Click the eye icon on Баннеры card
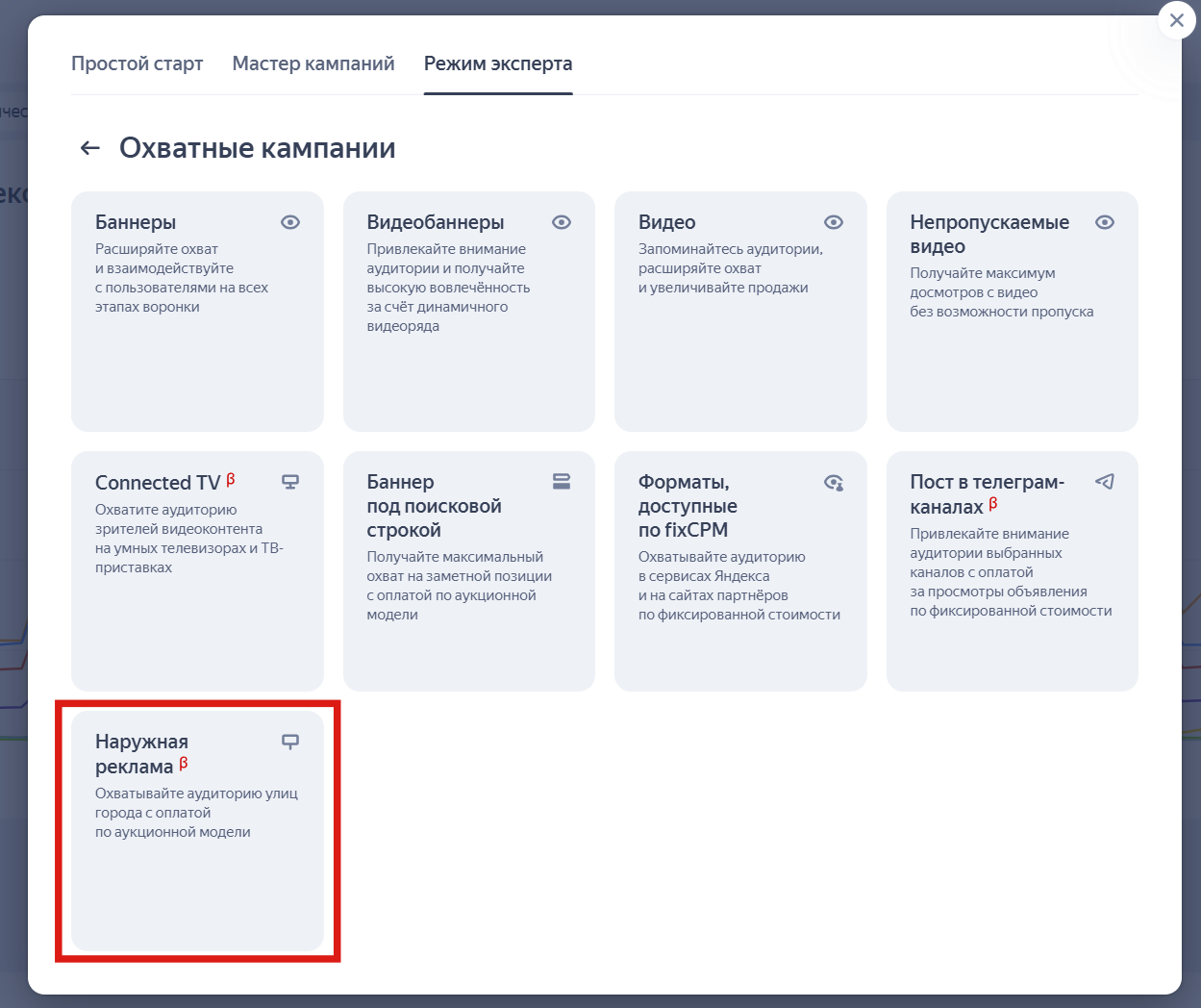Screen dimensions: 1201x1008 coord(290,222)
